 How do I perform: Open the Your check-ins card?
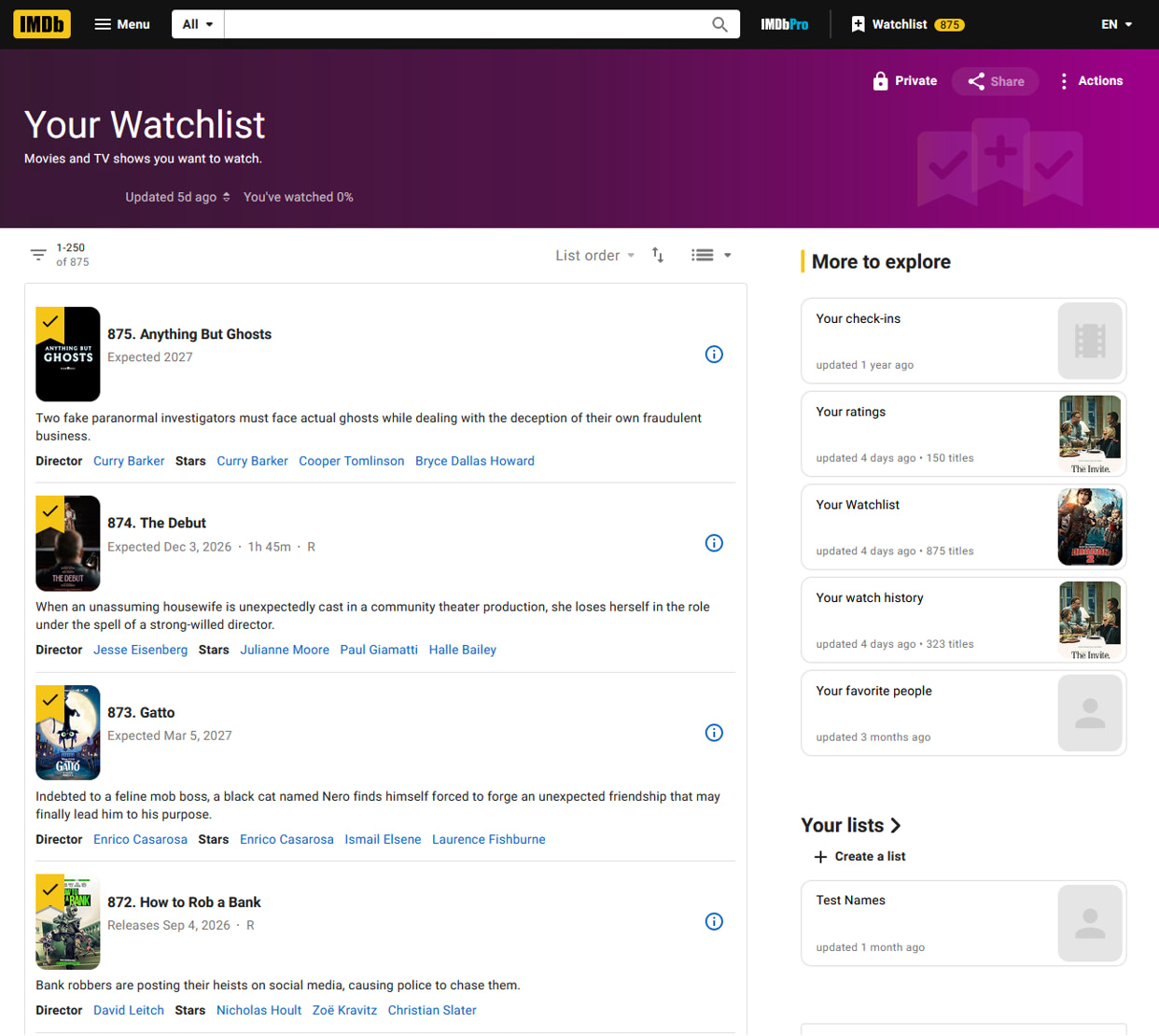pyautogui.click(x=964, y=341)
